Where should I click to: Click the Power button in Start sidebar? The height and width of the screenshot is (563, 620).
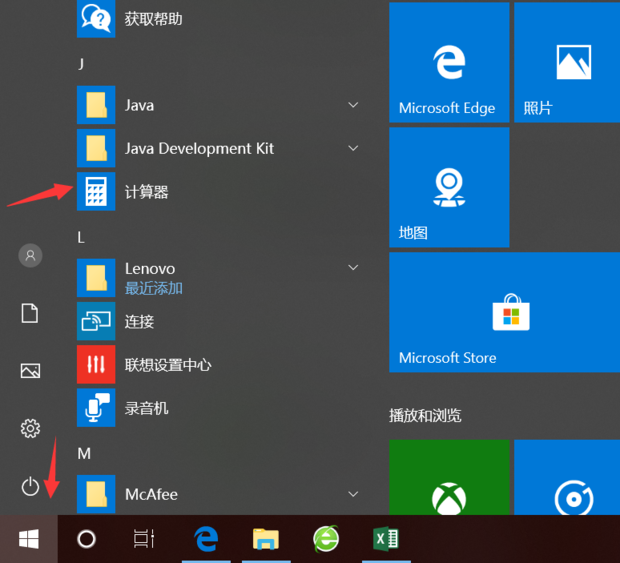pyautogui.click(x=30, y=486)
